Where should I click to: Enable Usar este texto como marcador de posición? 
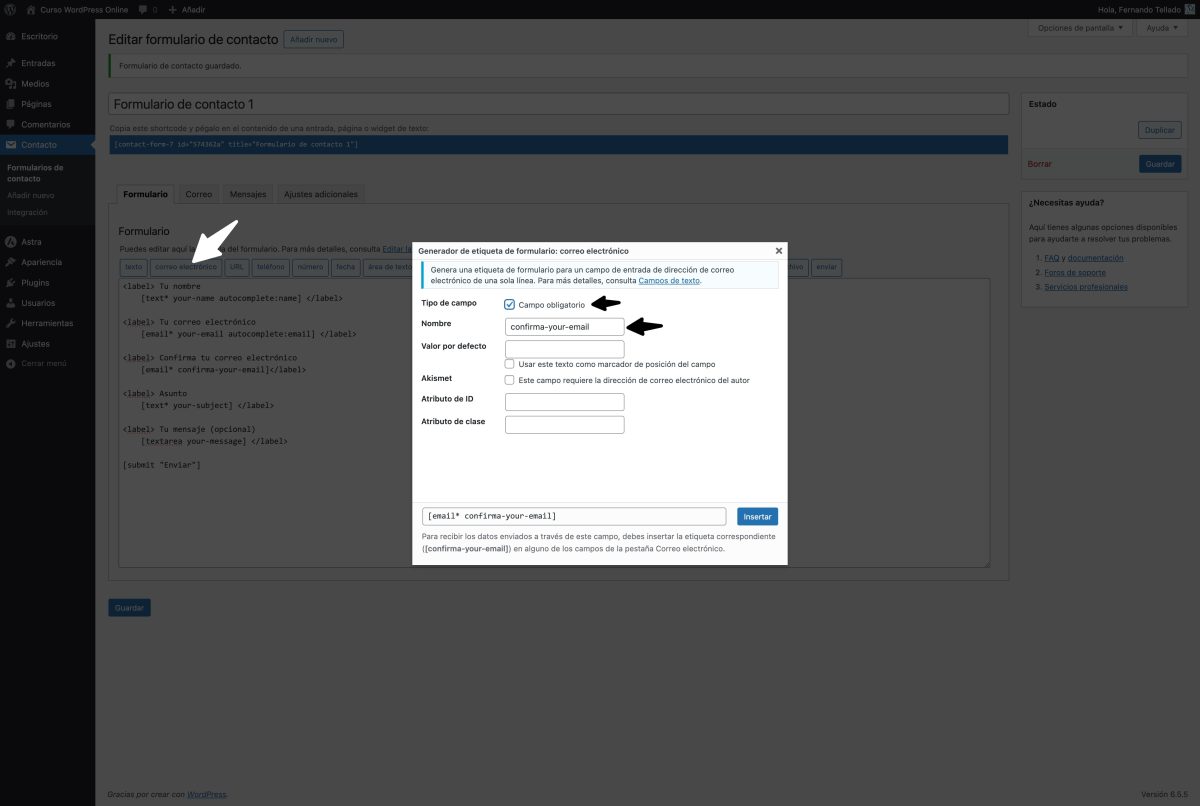point(510,364)
